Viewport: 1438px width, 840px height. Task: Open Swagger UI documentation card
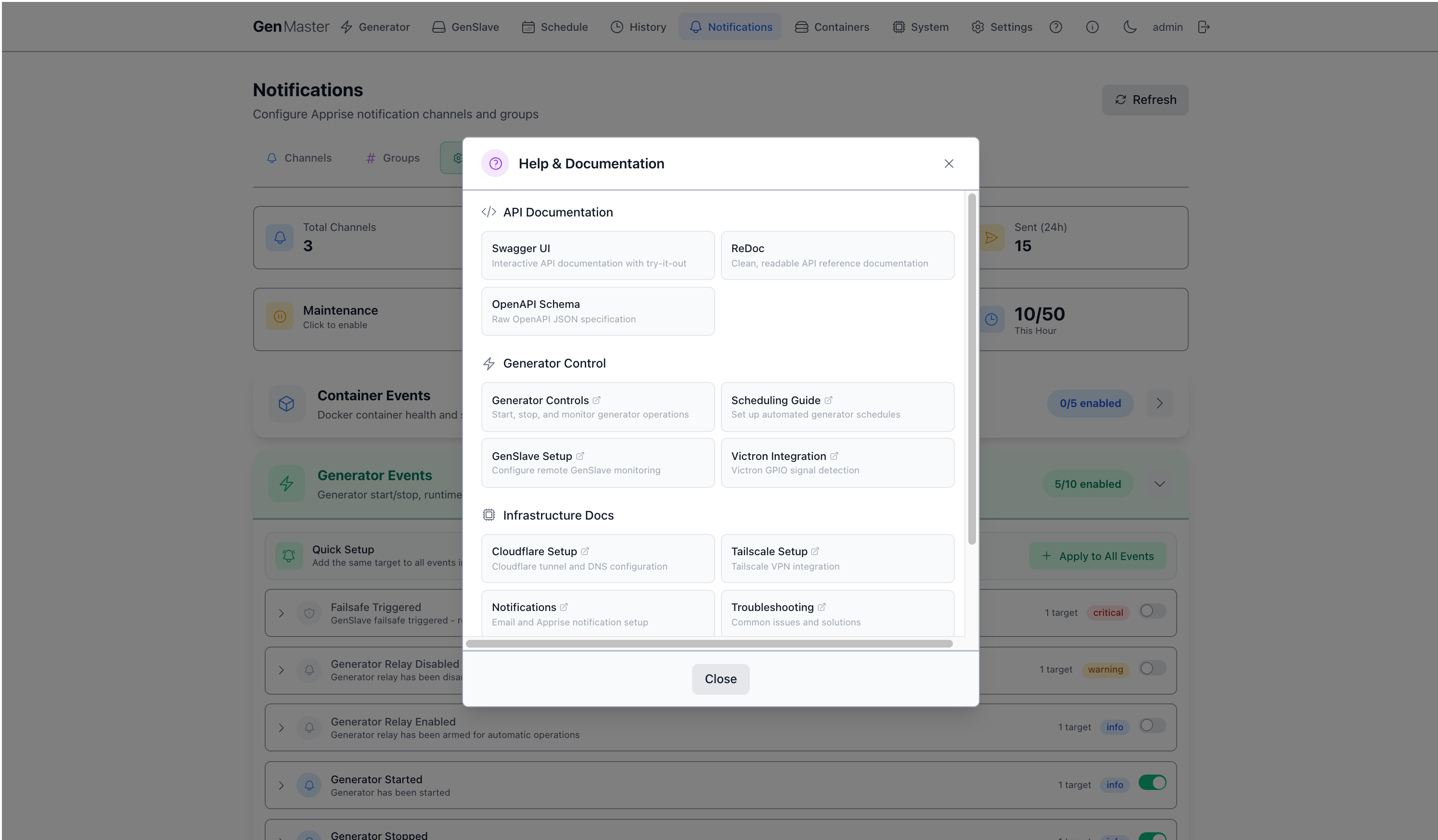pyautogui.click(x=598, y=255)
